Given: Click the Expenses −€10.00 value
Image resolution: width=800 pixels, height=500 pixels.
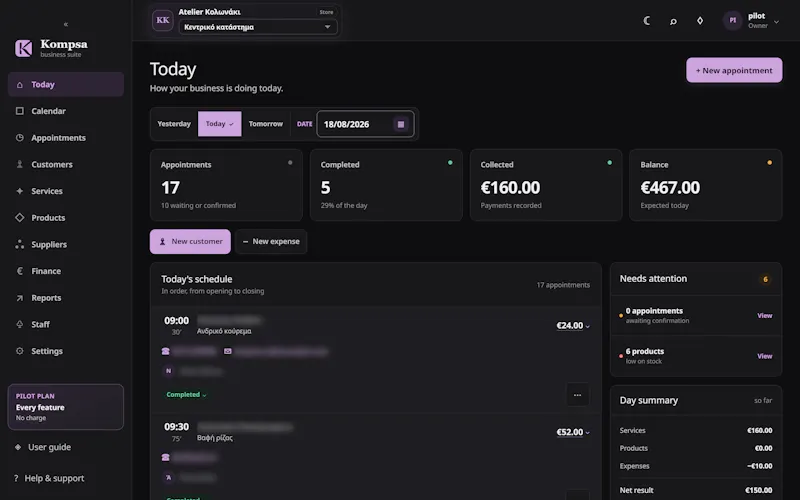Looking at the screenshot, I should point(760,466).
